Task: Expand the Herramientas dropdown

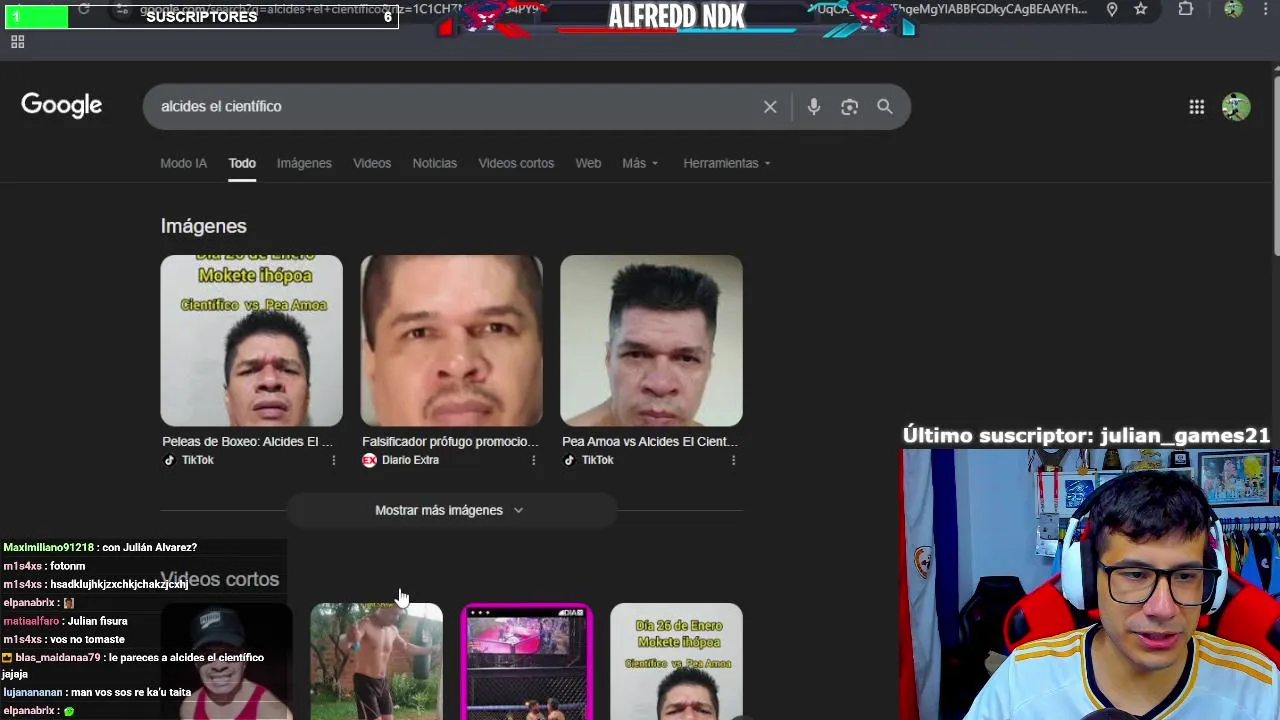Action: 727,163
